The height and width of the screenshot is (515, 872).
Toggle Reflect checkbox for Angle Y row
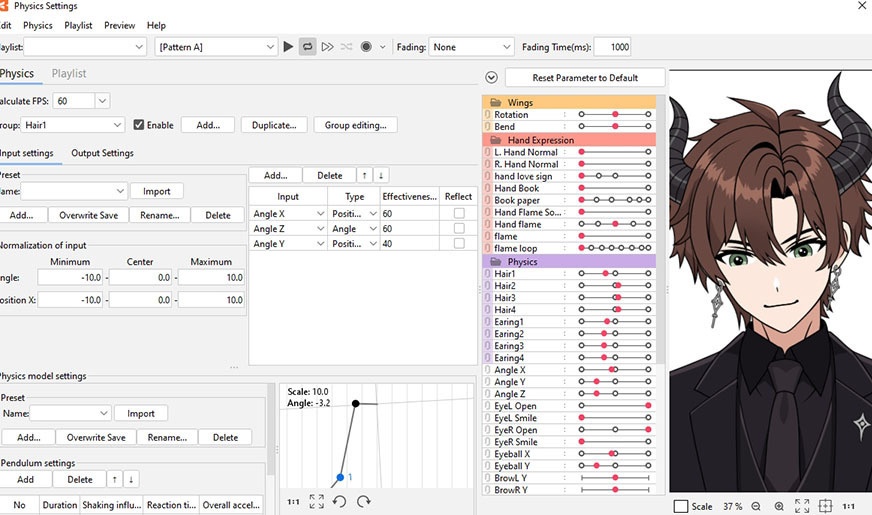click(x=459, y=243)
